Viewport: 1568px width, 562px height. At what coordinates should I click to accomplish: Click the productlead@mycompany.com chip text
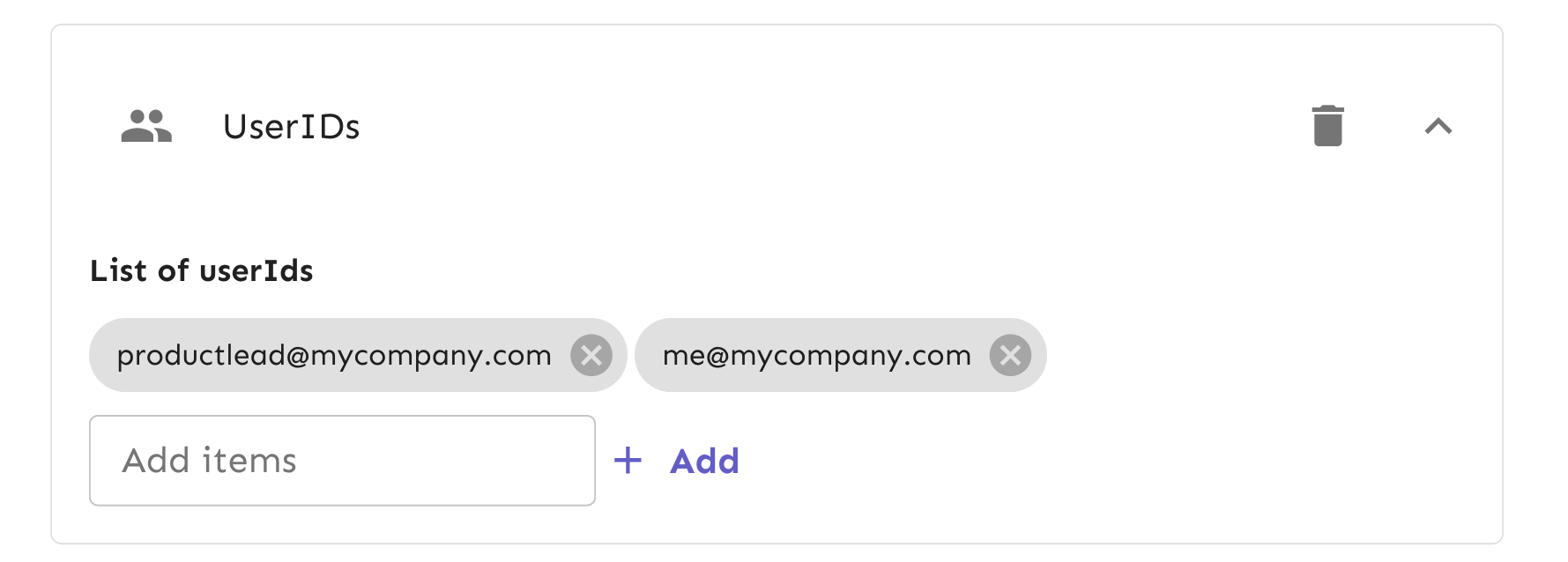click(334, 355)
